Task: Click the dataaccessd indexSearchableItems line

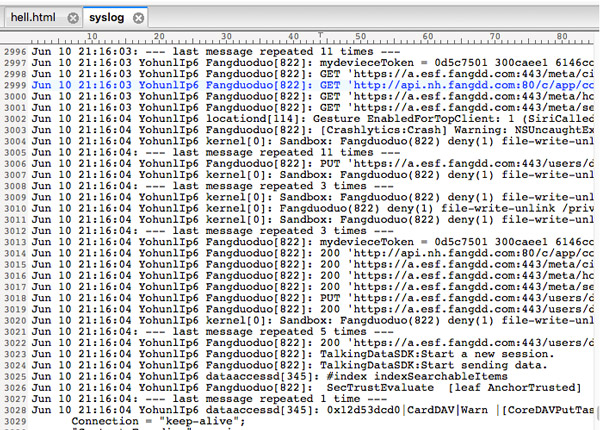Action: (x=269, y=376)
